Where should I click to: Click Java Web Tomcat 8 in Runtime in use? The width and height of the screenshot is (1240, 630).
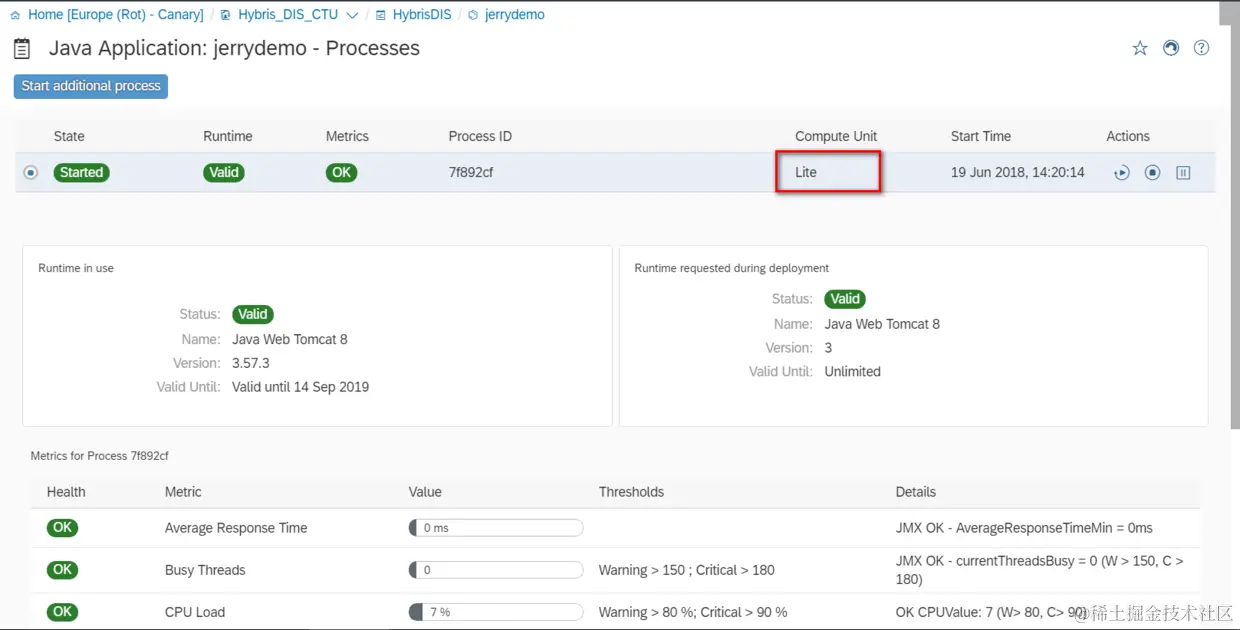[290, 339]
